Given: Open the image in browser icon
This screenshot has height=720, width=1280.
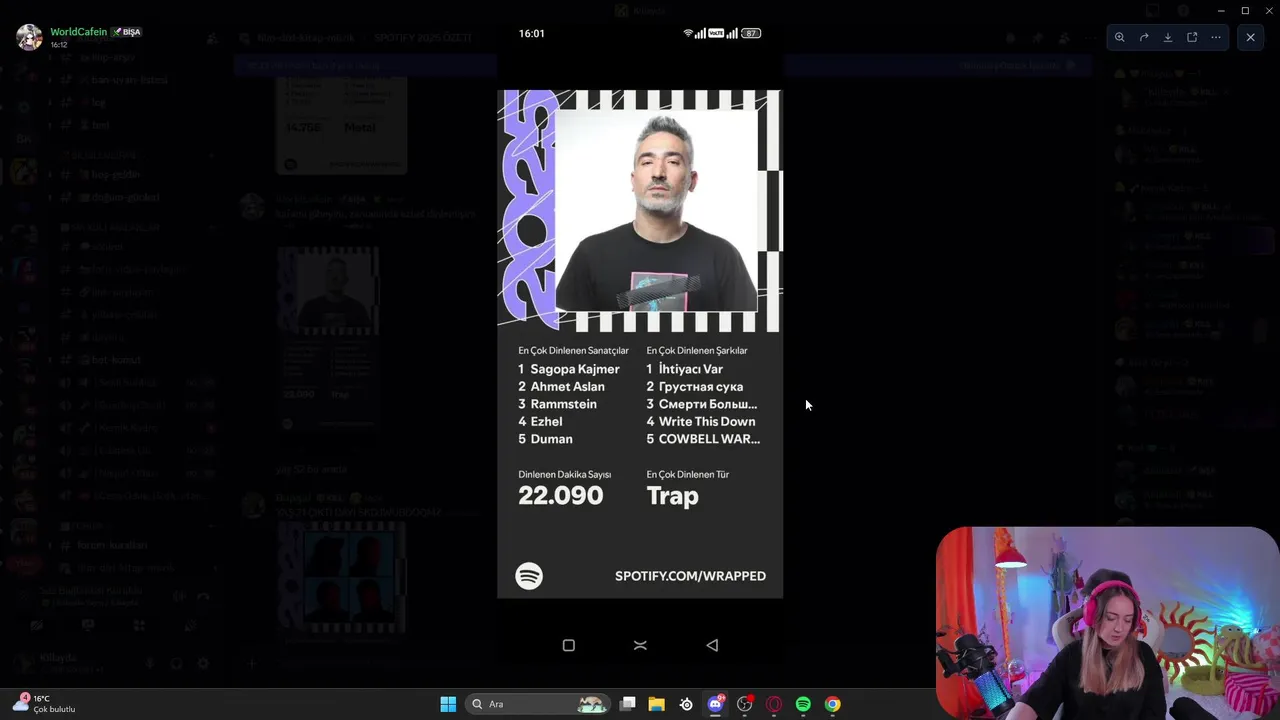Looking at the screenshot, I should click(x=1192, y=37).
